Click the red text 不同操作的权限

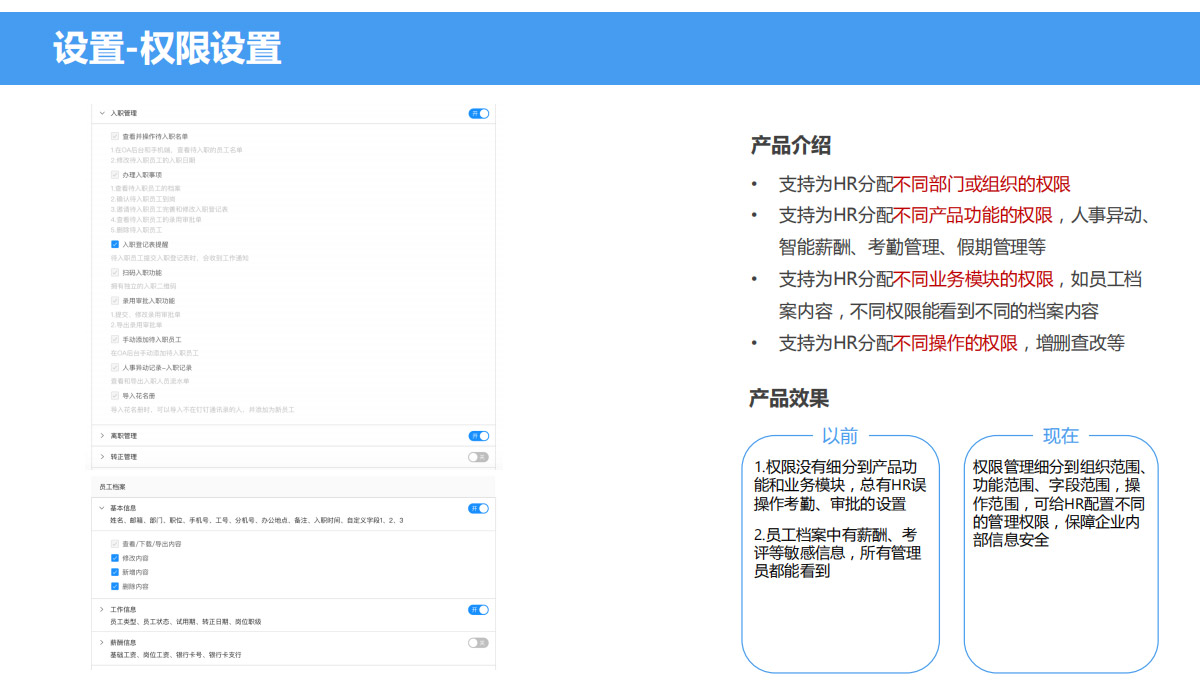(x=955, y=343)
